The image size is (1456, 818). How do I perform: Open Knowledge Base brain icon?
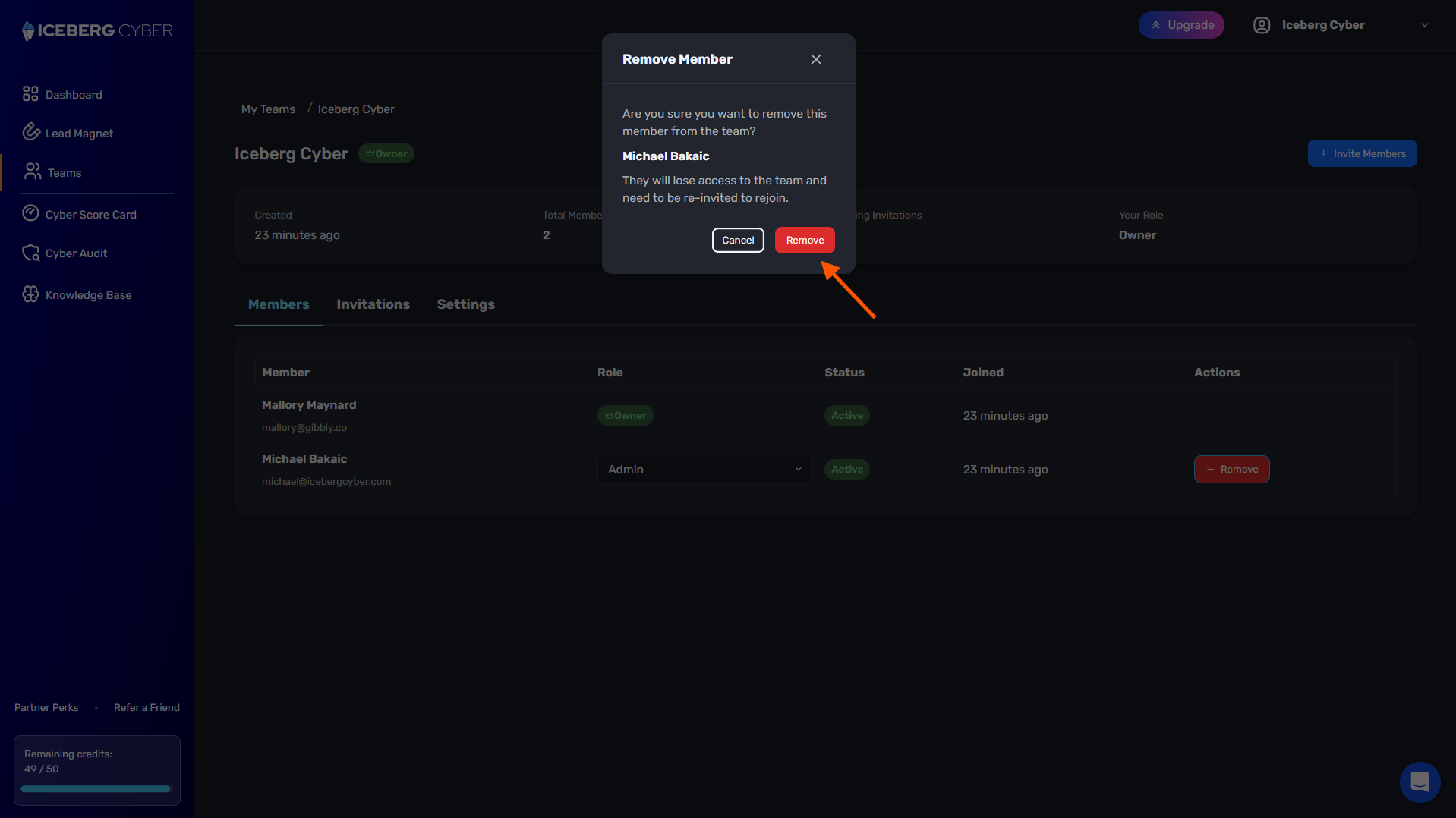click(x=30, y=294)
